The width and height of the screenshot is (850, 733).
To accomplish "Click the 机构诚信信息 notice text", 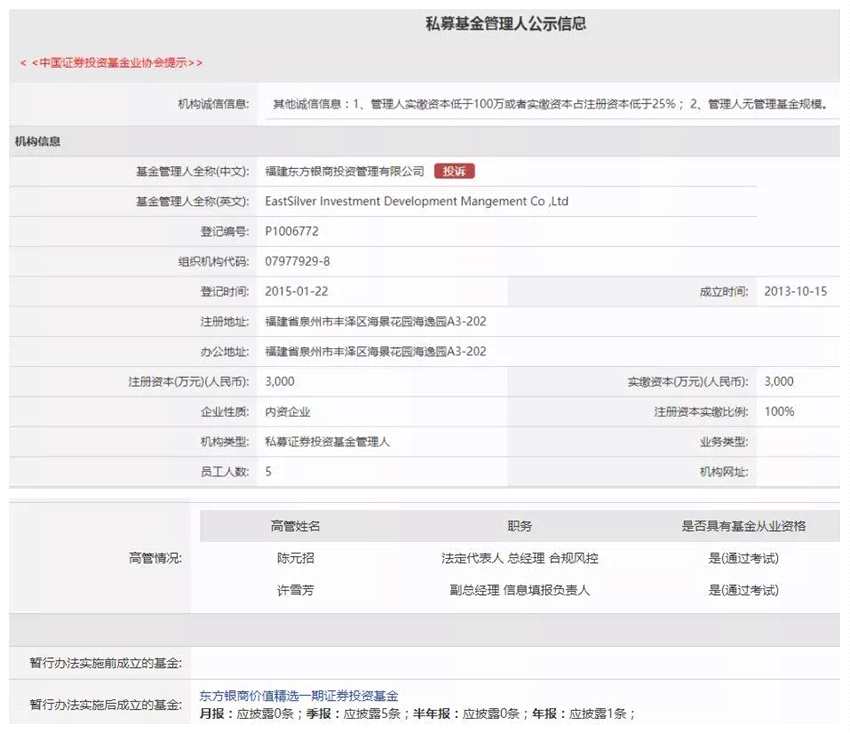I will 550,104.
